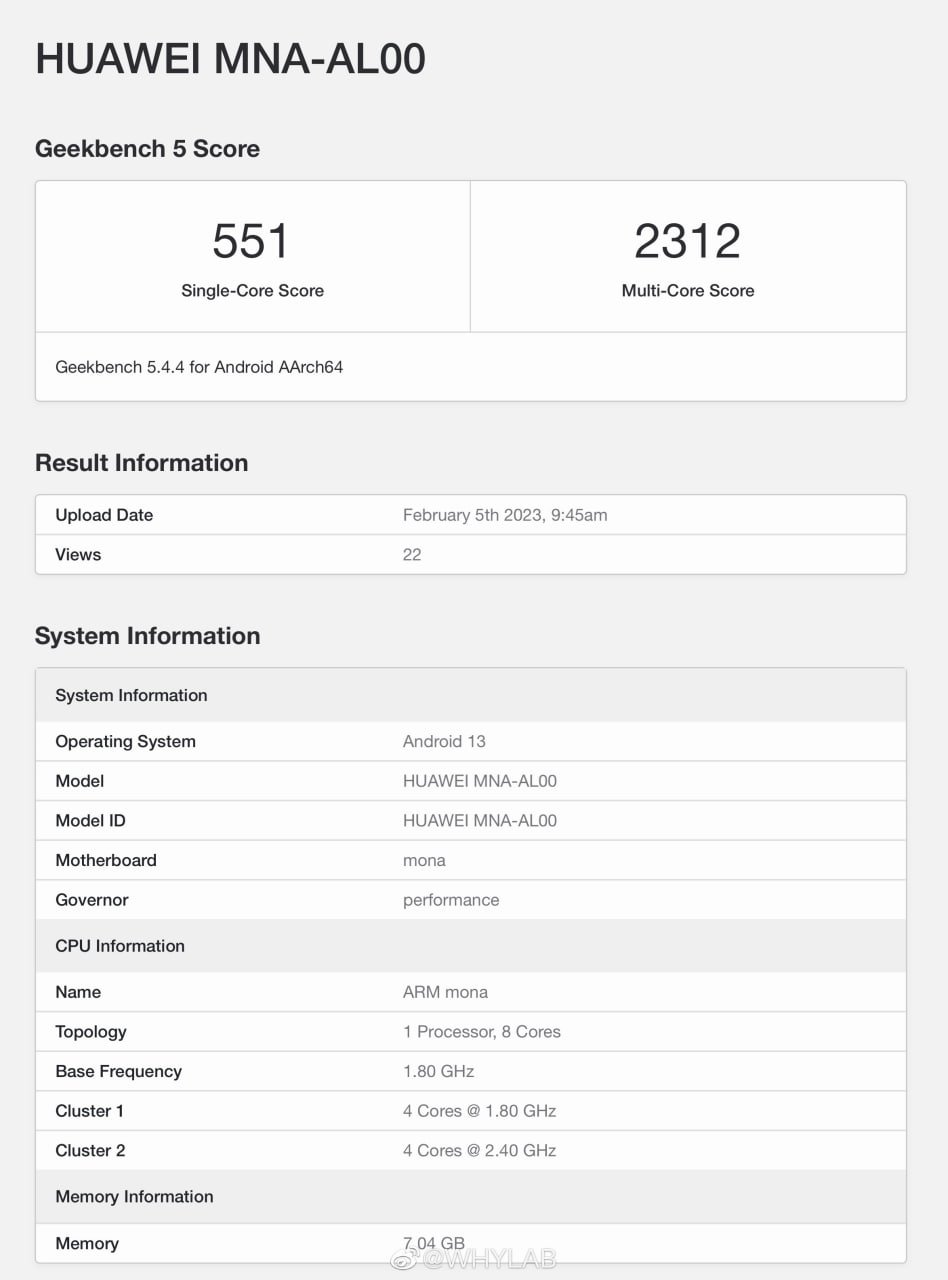Viewport: 948px width, 1280px height.
Task: Click the Operating System row showing Android 13
Action: coord(444,741)
